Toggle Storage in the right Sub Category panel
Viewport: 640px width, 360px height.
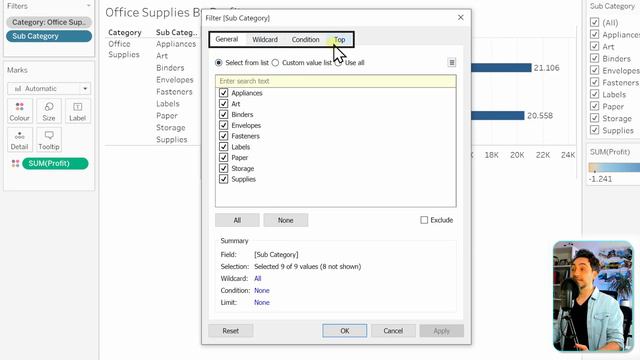tap(594, 118)
